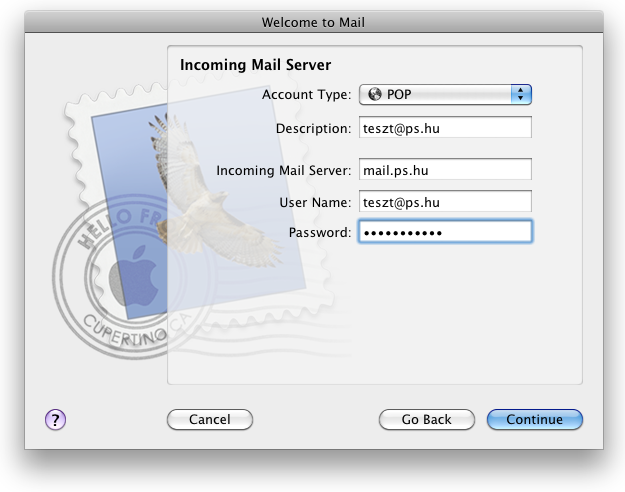The width and height of the screenshot is (625, 492).
Task: Click the bold Incoming Mail Server heading
Action: click(x=256, y=65)
